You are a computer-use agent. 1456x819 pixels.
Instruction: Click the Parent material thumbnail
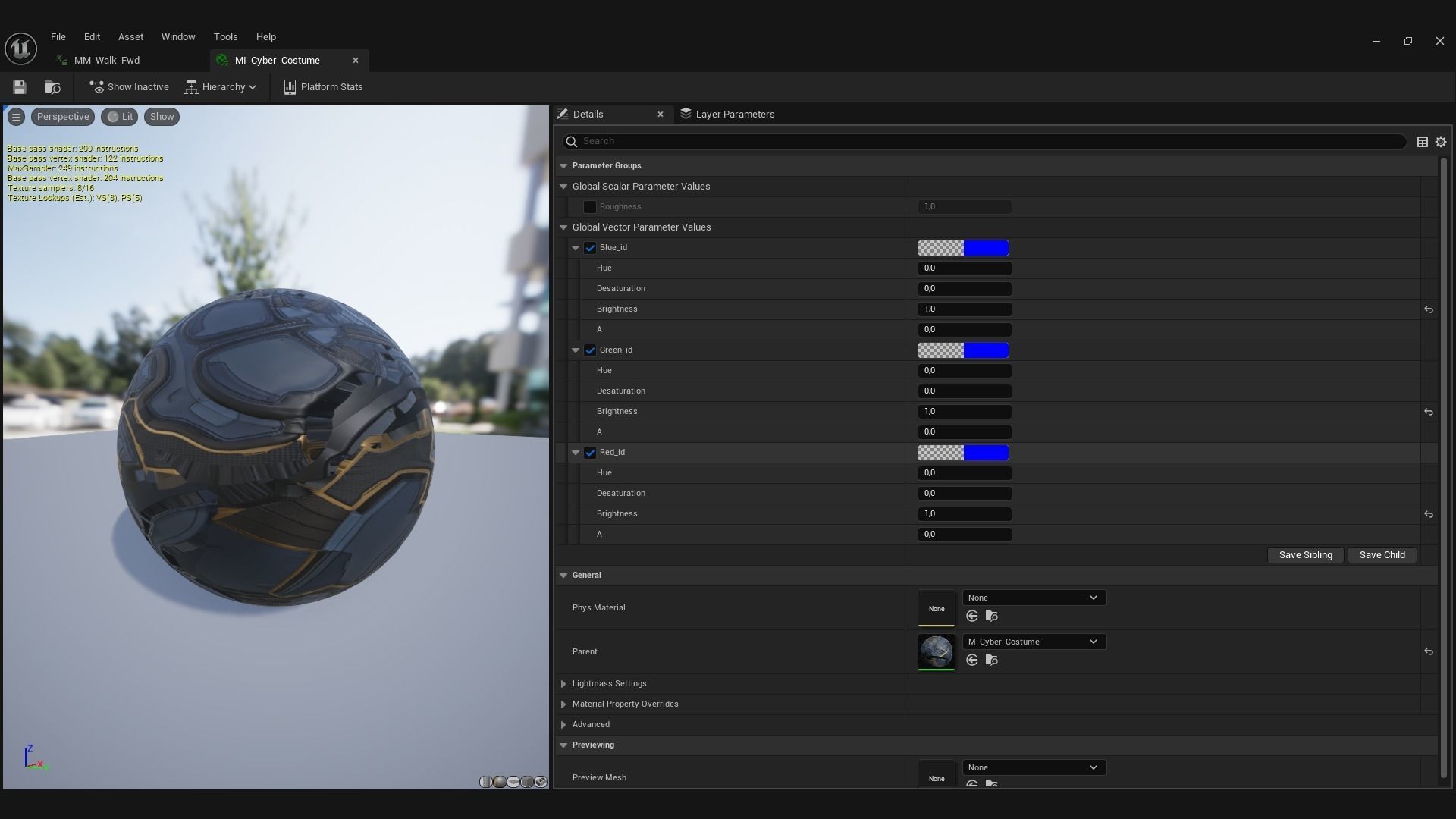pyautogui.click(x=937, y=652)
